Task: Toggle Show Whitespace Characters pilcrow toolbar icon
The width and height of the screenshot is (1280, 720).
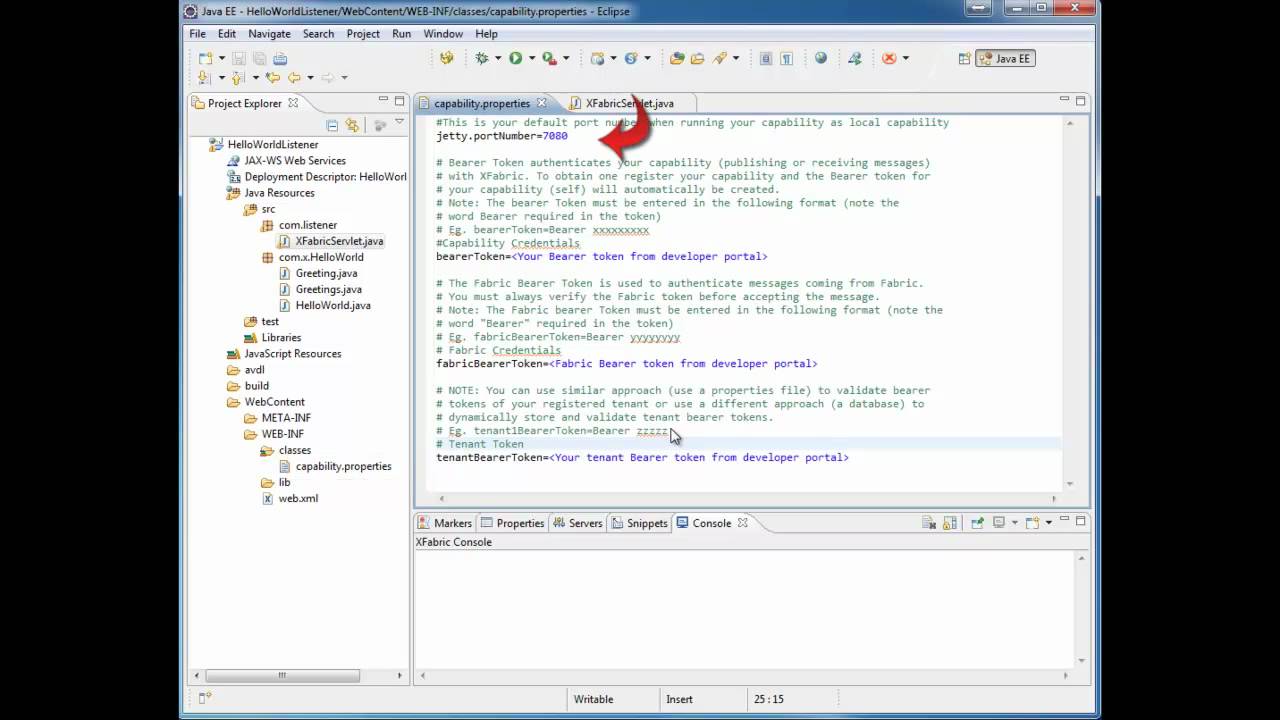Action: click(786, 58)
